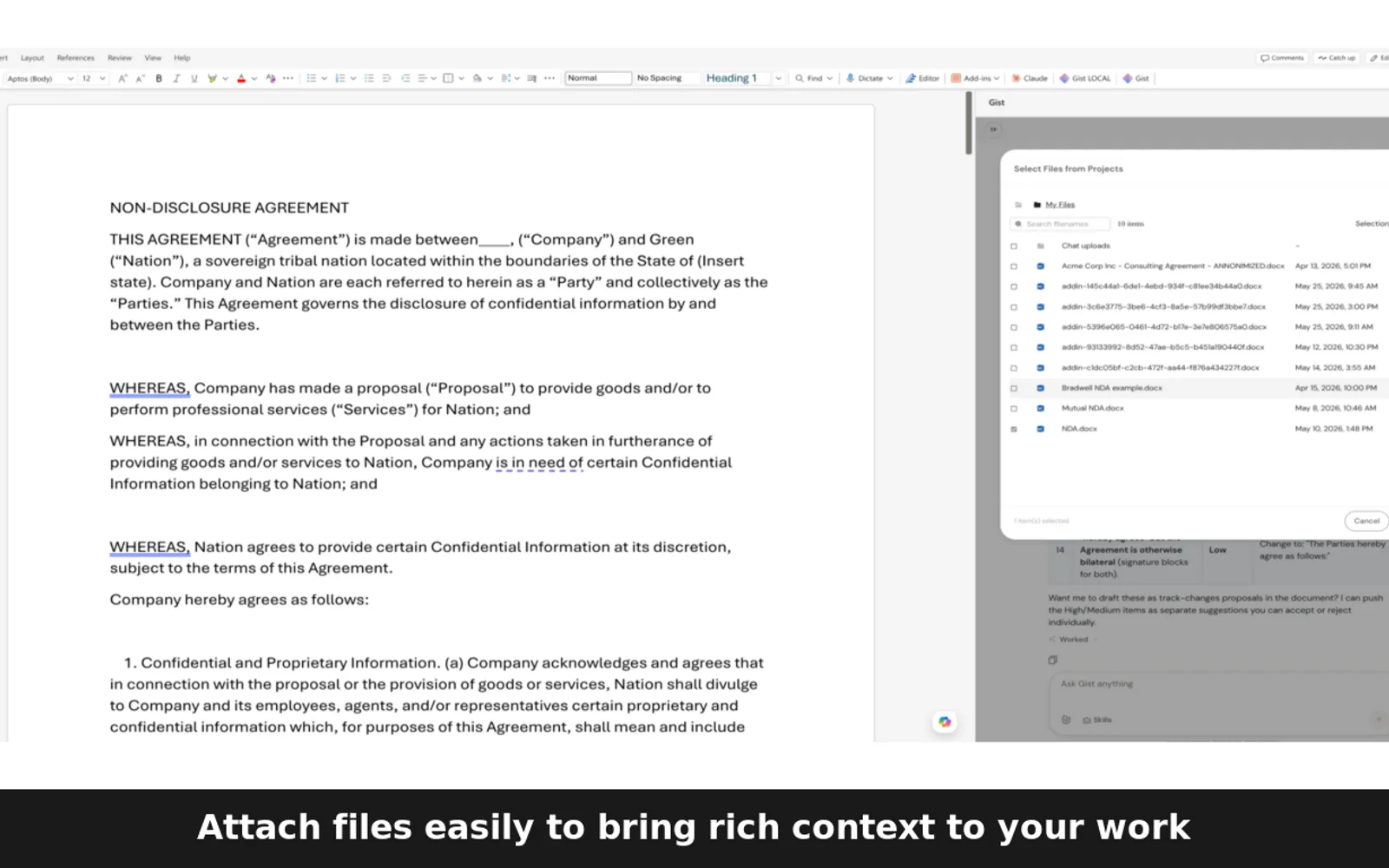Check the box for Chat uploads folder
This screenshot has height=868, width=1389.
(x=1013, y=246)
